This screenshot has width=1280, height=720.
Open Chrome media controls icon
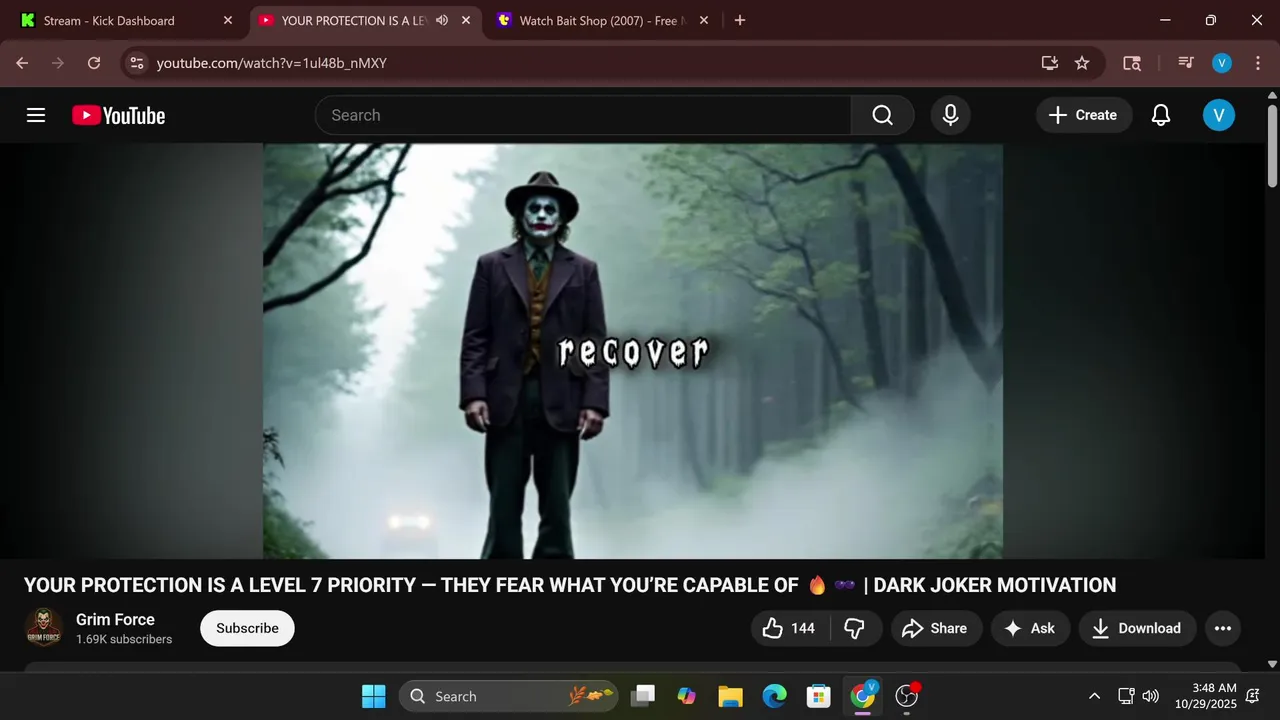(x=1186, y=63)
